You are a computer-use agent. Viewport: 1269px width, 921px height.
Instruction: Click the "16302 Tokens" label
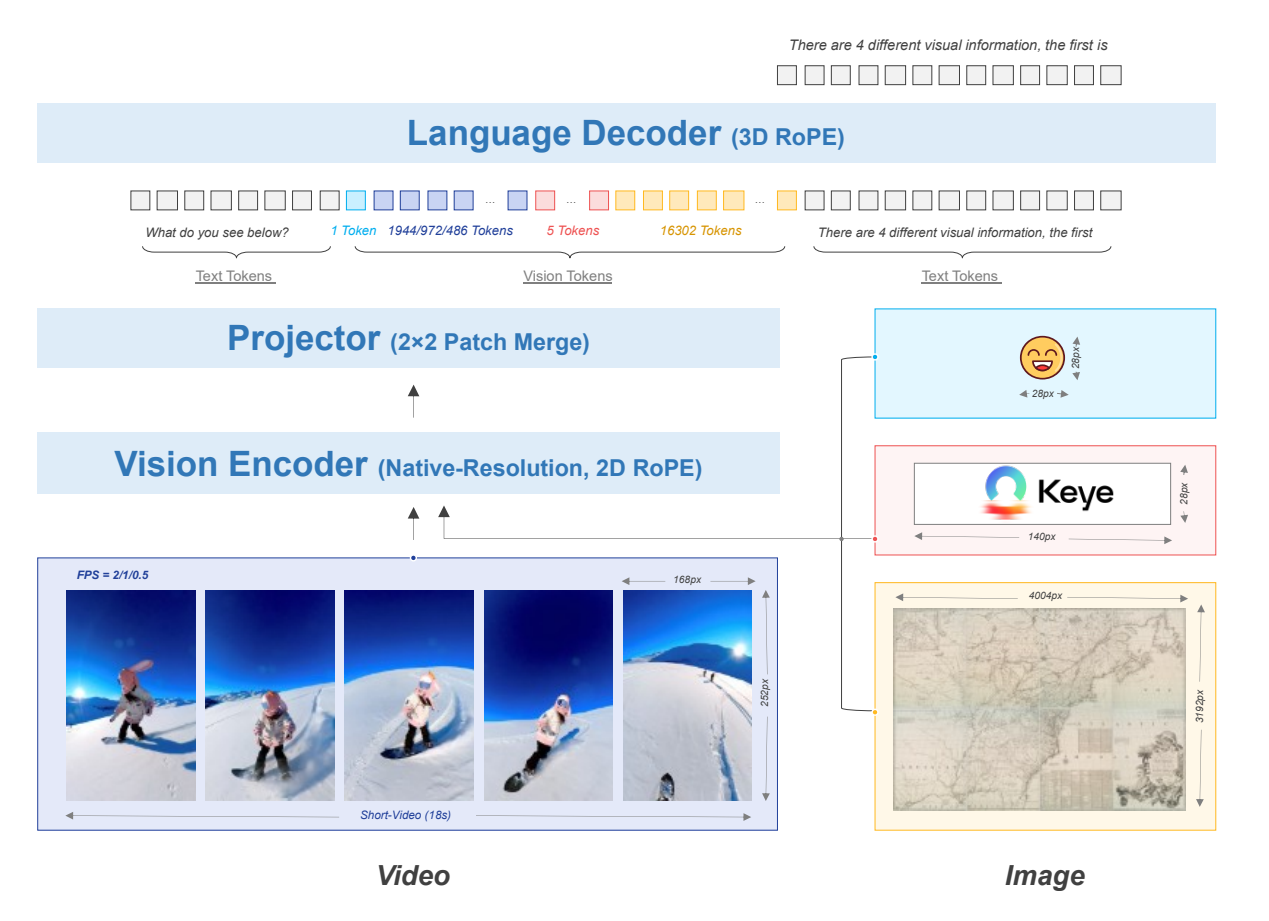(701, 231)
